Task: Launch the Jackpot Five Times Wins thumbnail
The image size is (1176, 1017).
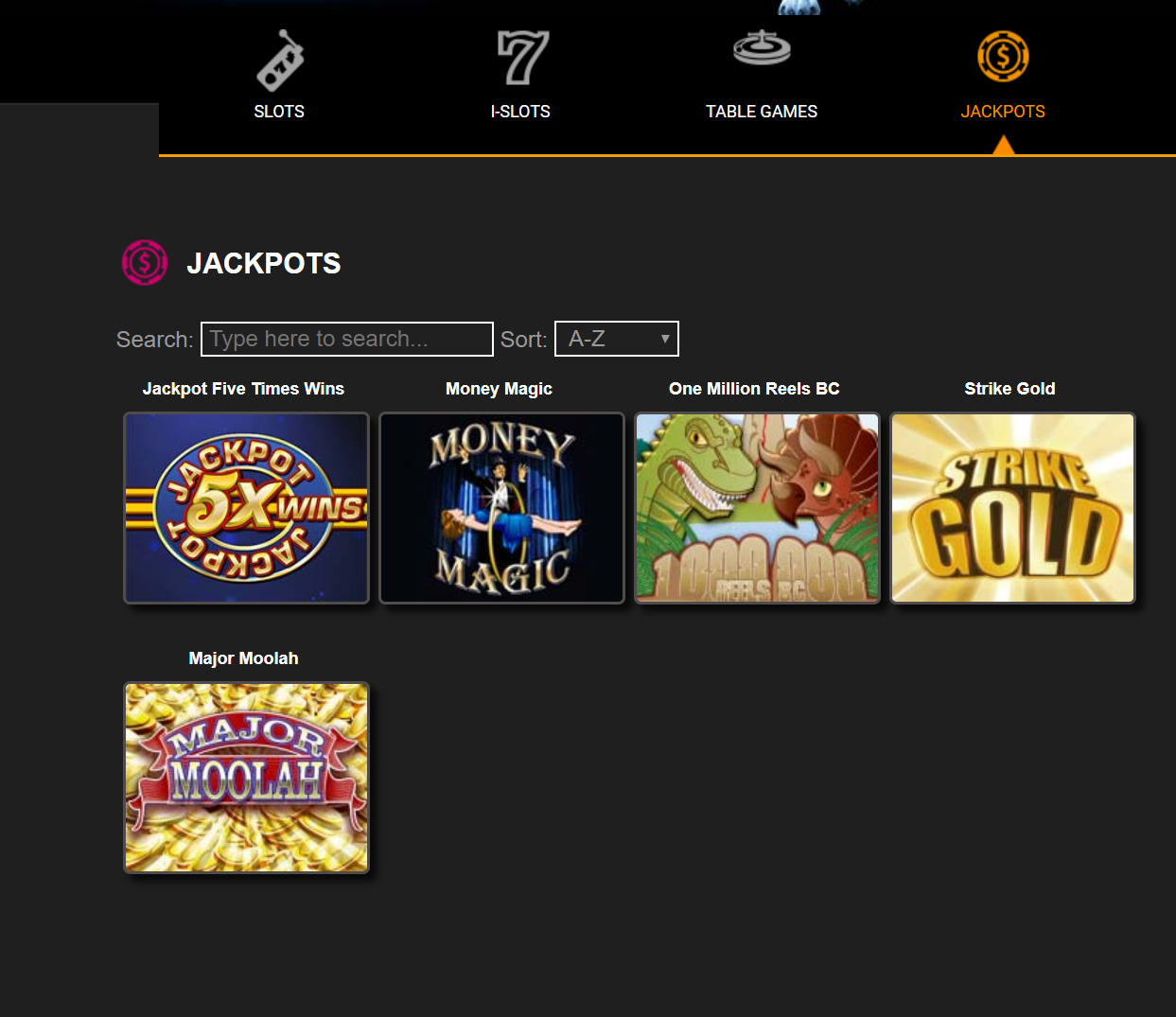Action: point(246,508)
